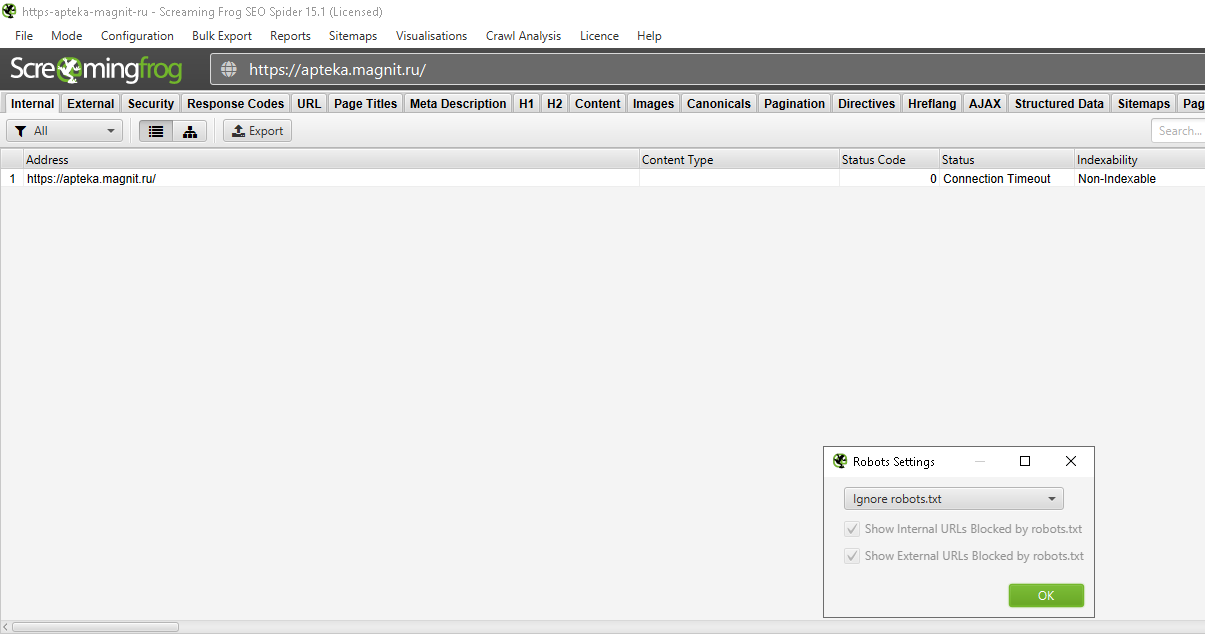Click the scrollbar left arrow

click(5, 627)
